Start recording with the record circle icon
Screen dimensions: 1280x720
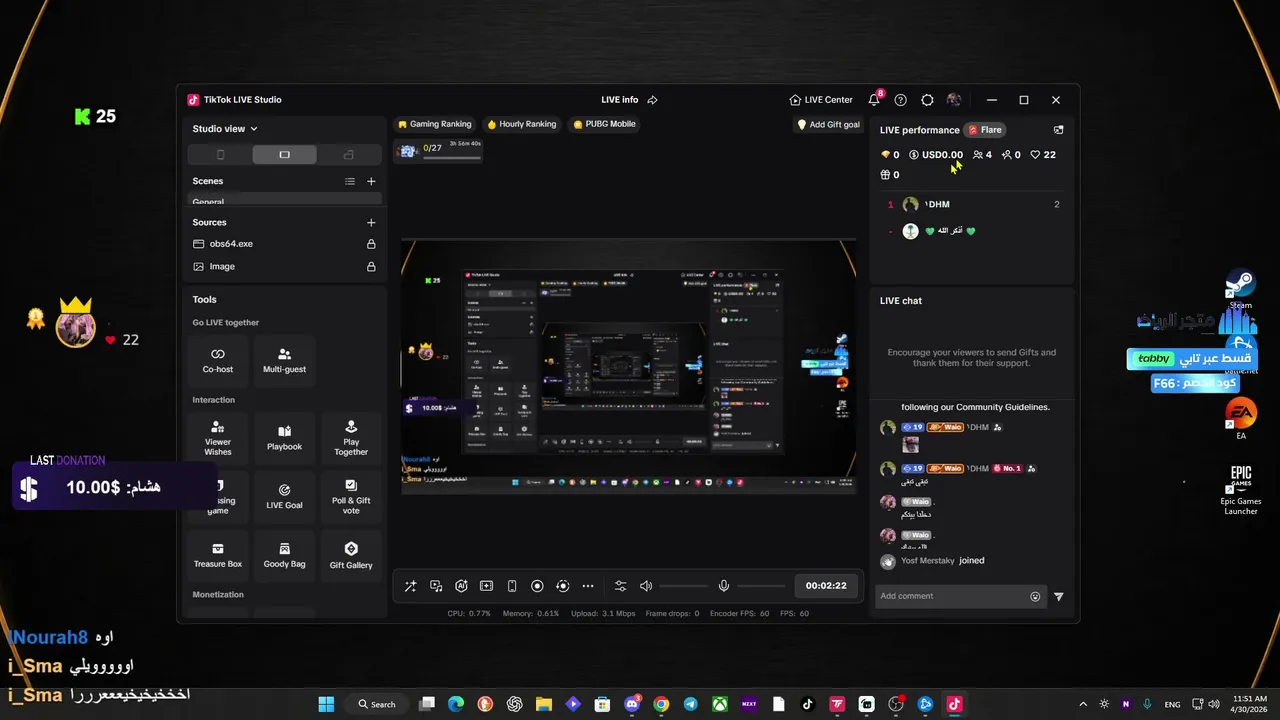[537, 586]
